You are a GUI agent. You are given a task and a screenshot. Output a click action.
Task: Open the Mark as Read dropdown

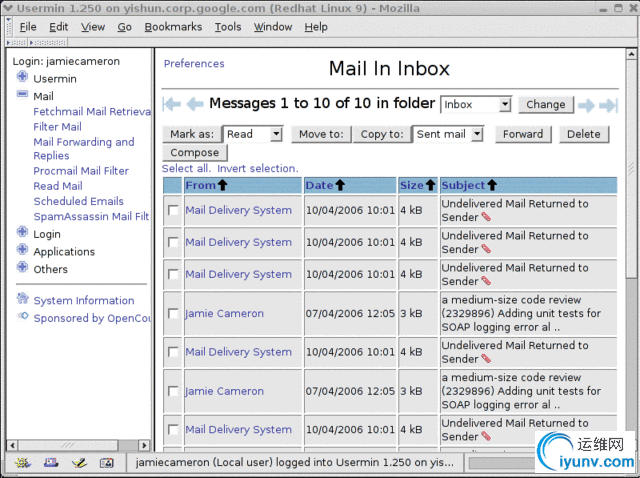pos(253,134)
